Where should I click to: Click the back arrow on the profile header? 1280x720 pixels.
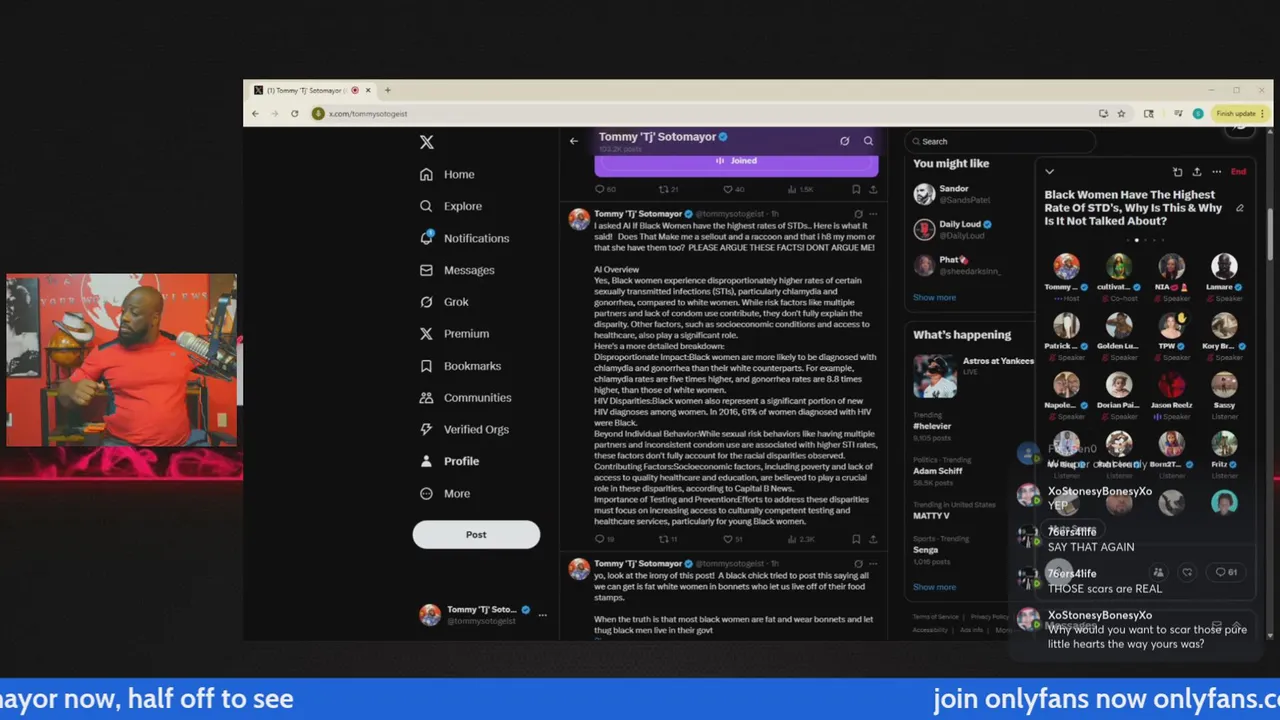[574, 141]
